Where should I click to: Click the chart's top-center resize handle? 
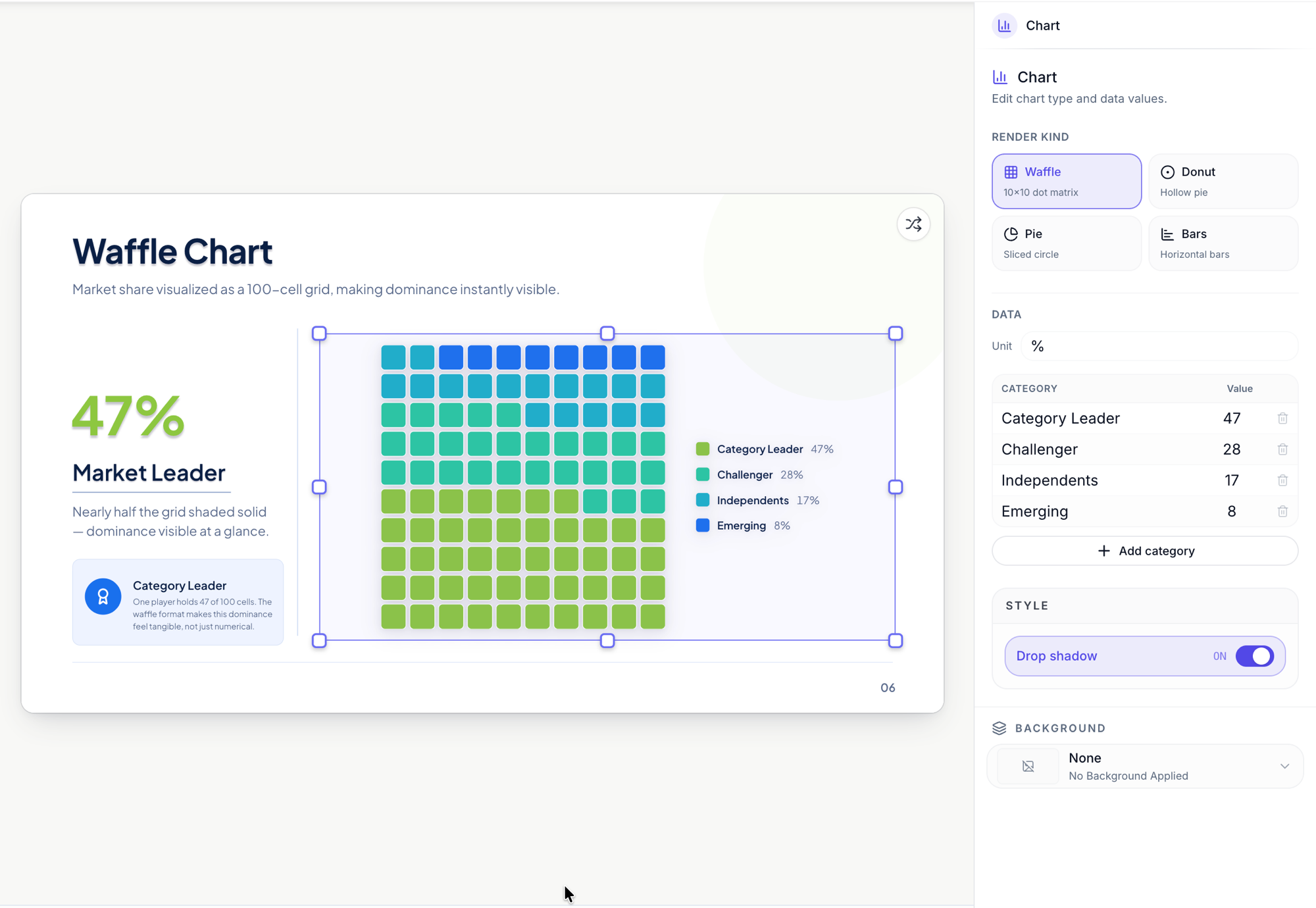point(607,334)
